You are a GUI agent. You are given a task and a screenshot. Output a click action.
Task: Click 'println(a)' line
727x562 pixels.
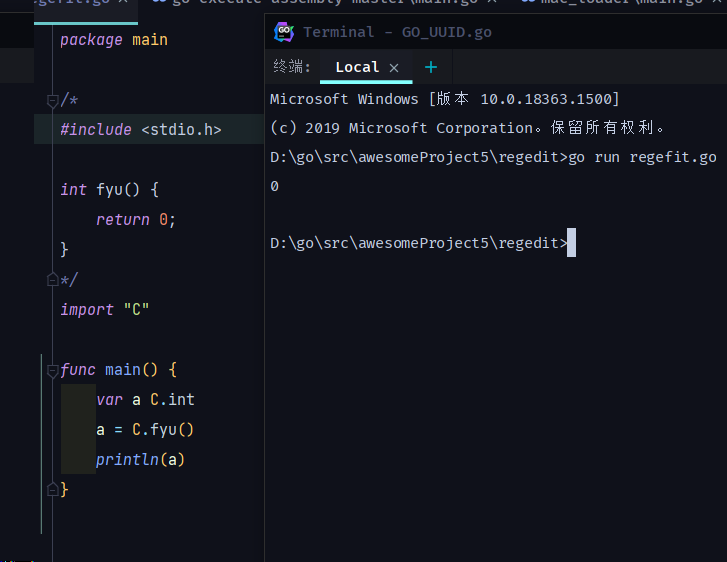tap(140, 460)
